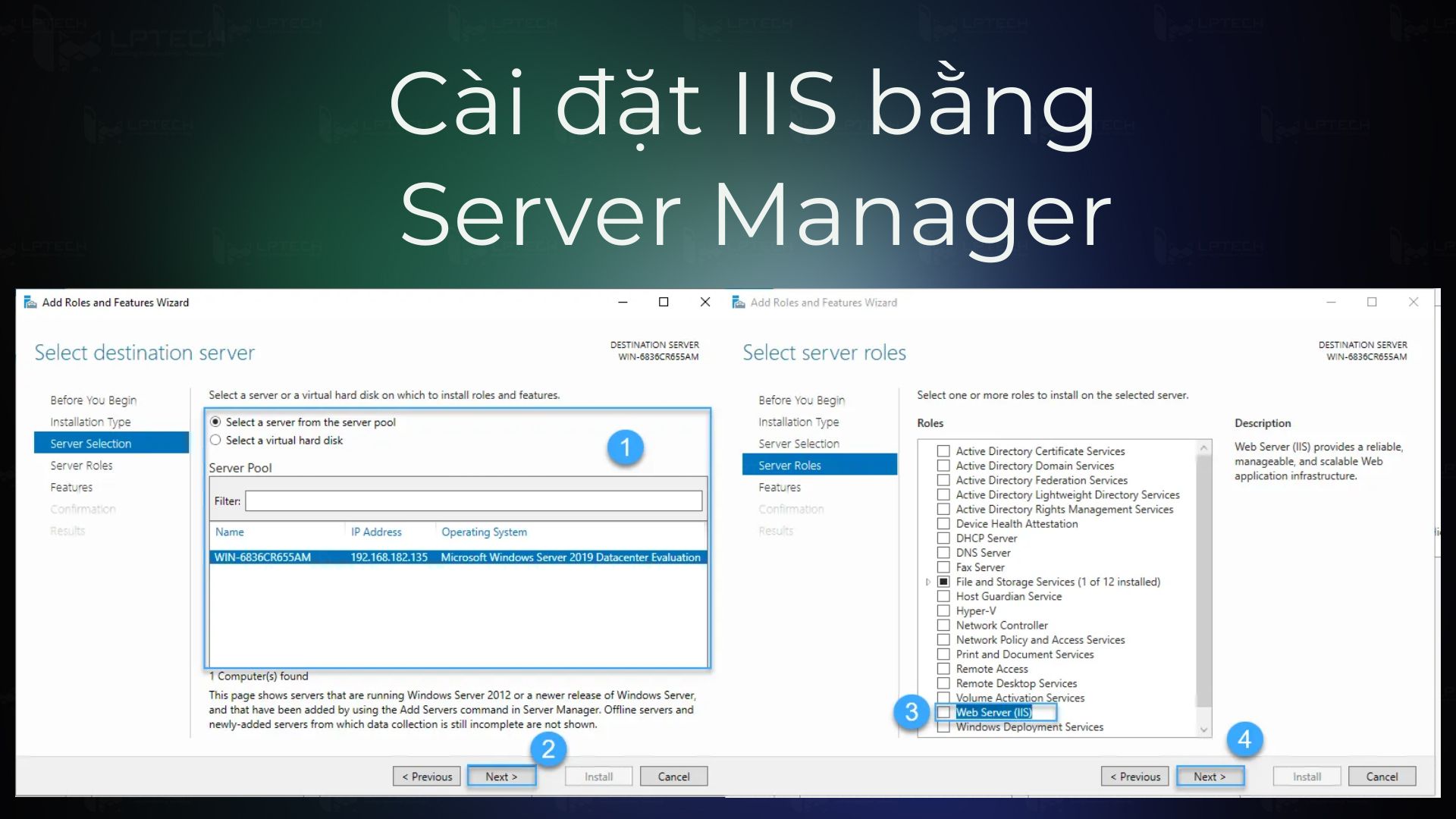Viewport: 1456px width, 819px height.
Task: Click the Server Pool Filter field
Action: pyautogui.click(x=473, y=500)
